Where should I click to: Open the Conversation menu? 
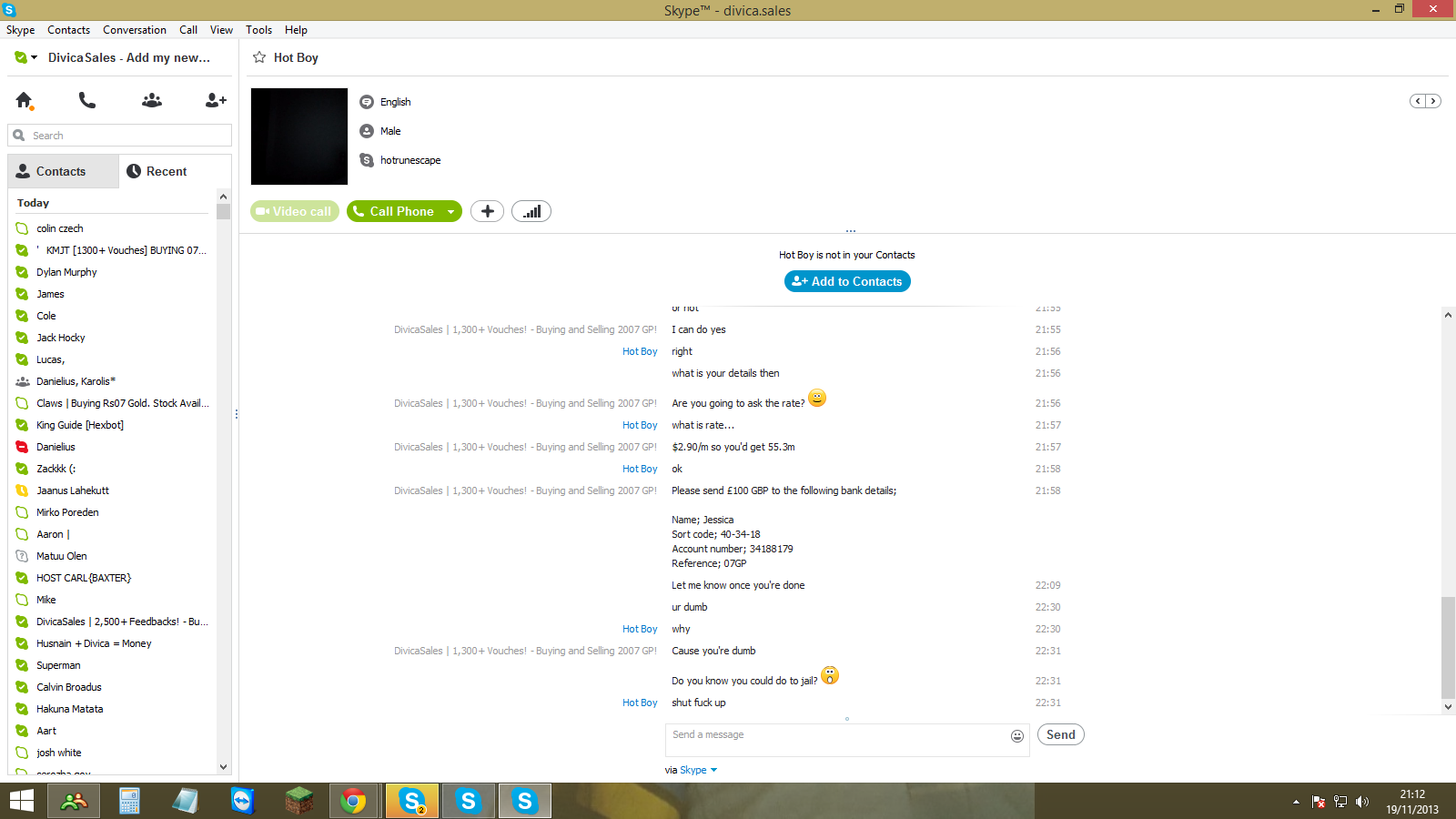(x=135, y=30)
